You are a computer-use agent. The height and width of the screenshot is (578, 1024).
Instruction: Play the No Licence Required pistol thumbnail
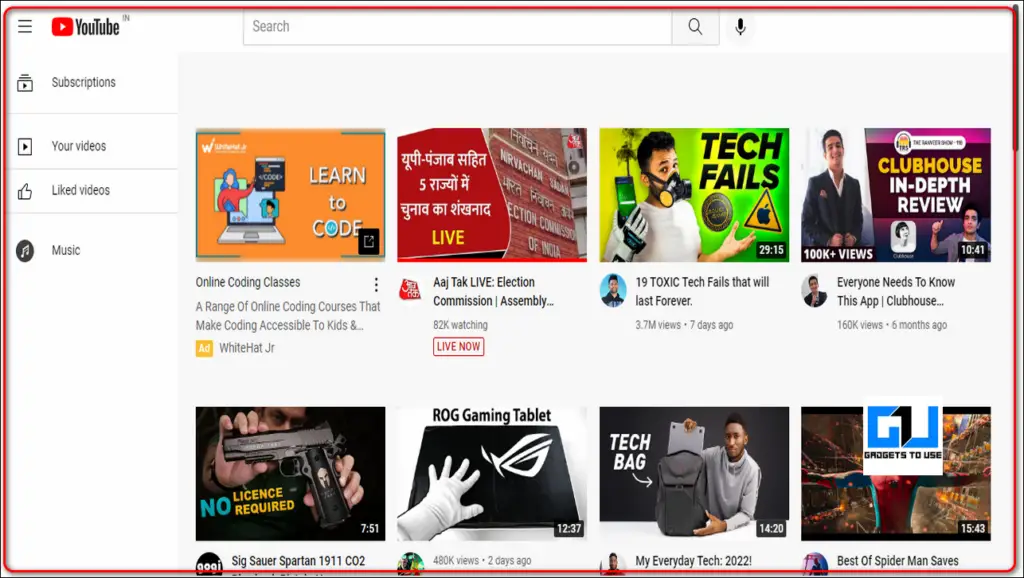click(x=290, y=474)
